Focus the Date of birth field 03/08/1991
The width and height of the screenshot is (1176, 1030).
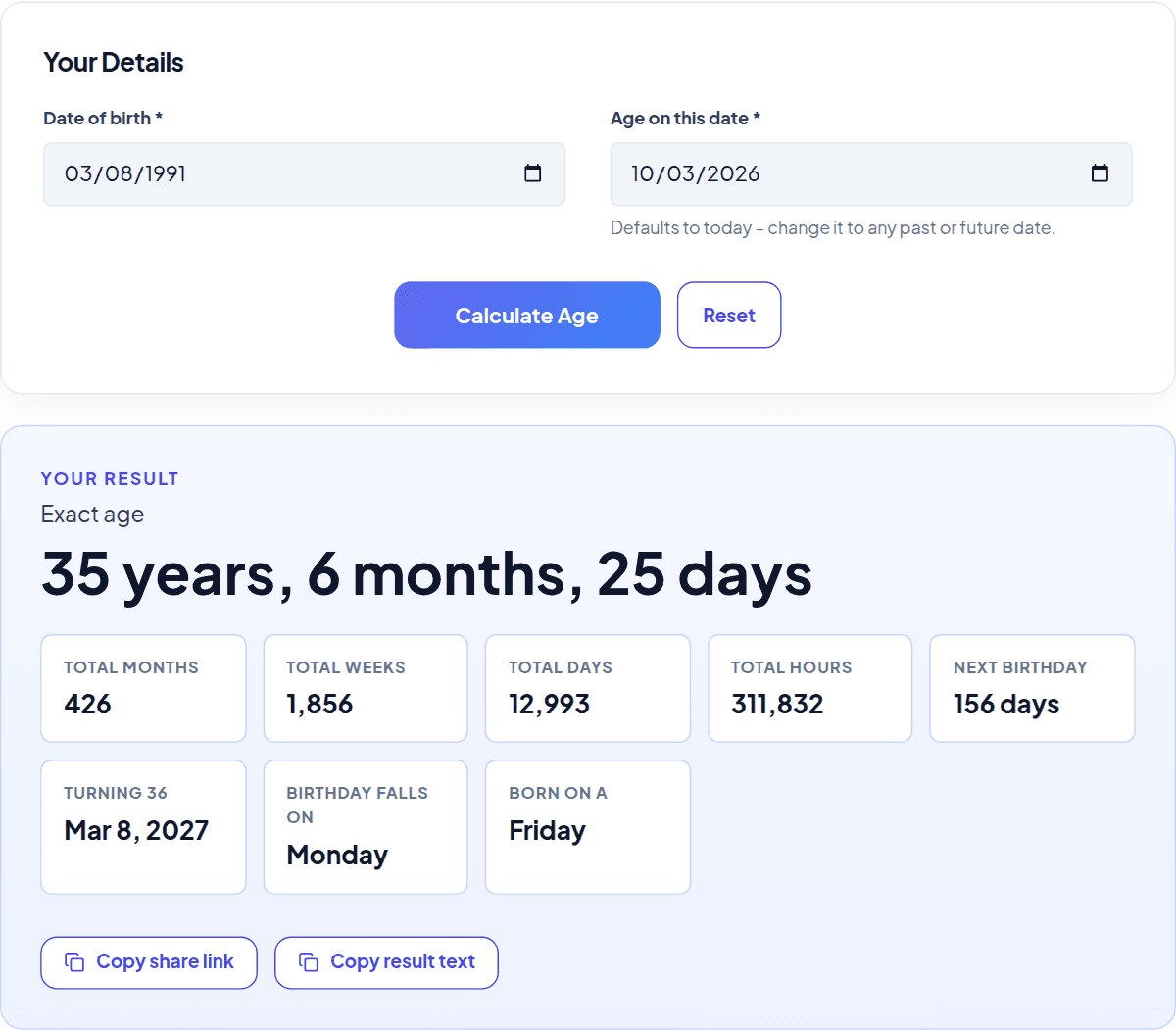(304, 174)
